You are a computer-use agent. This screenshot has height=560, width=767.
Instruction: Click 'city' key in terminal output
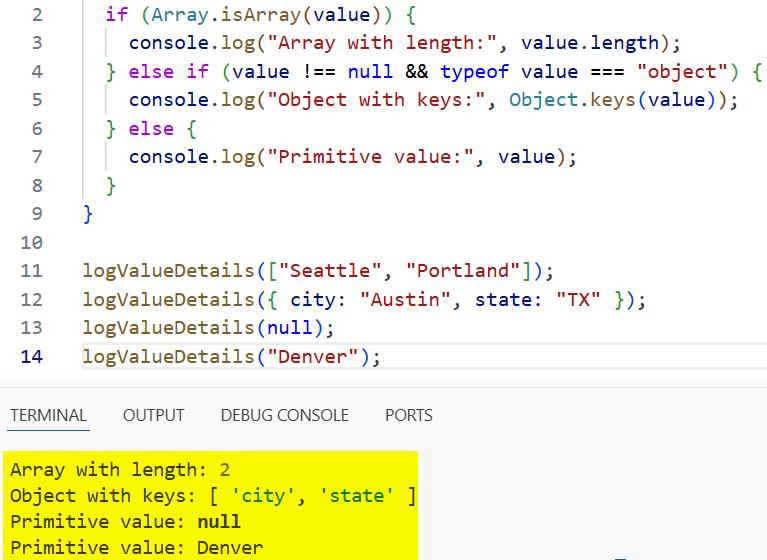click(x=263, y=496)
